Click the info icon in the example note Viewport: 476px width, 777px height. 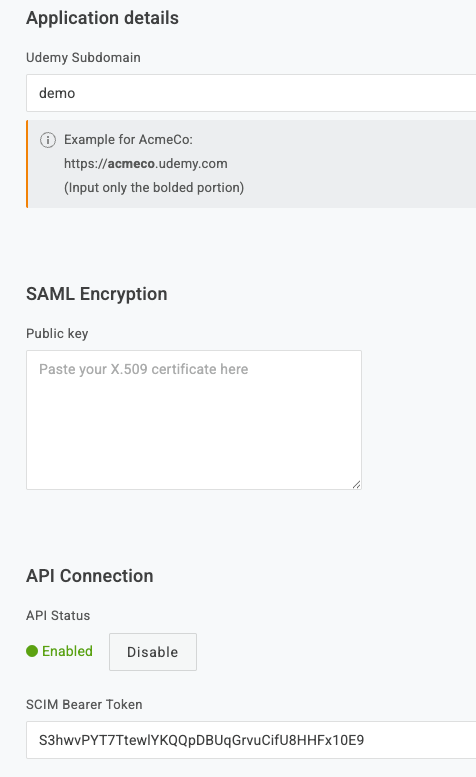pyautogui.click(x=48, y=140)
